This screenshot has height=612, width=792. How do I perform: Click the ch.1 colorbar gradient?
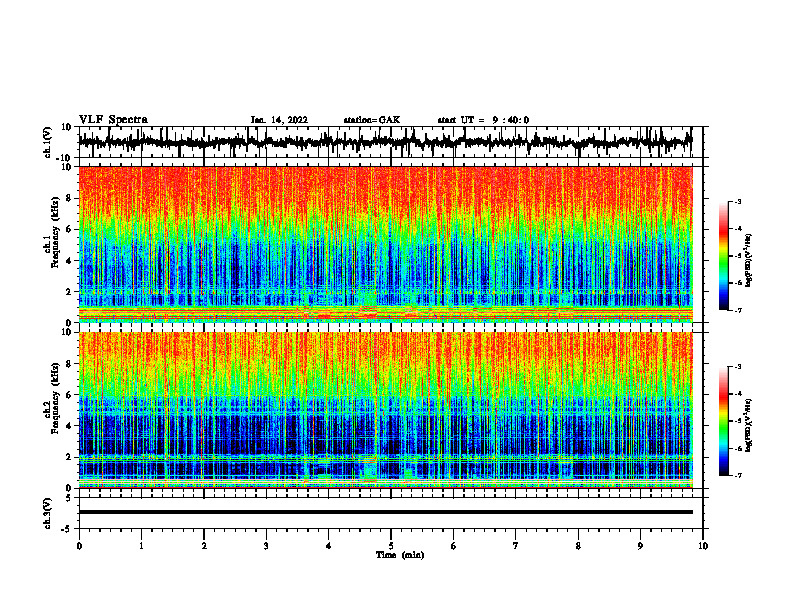(723, 256)
